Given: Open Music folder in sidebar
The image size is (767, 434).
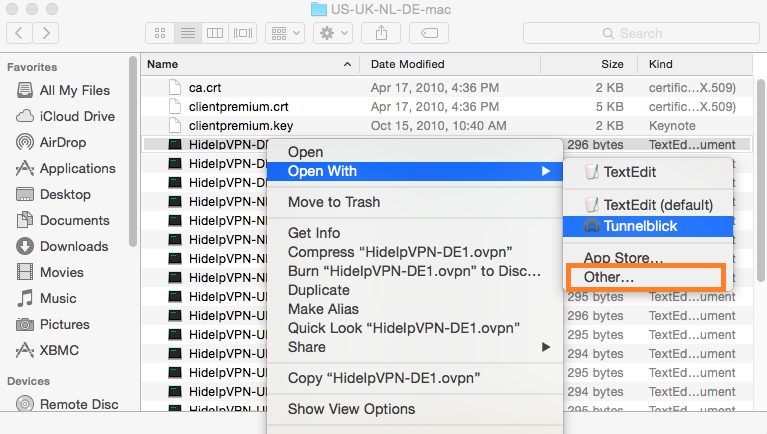Looking at the screenshot, I should [x=46, y=298].
